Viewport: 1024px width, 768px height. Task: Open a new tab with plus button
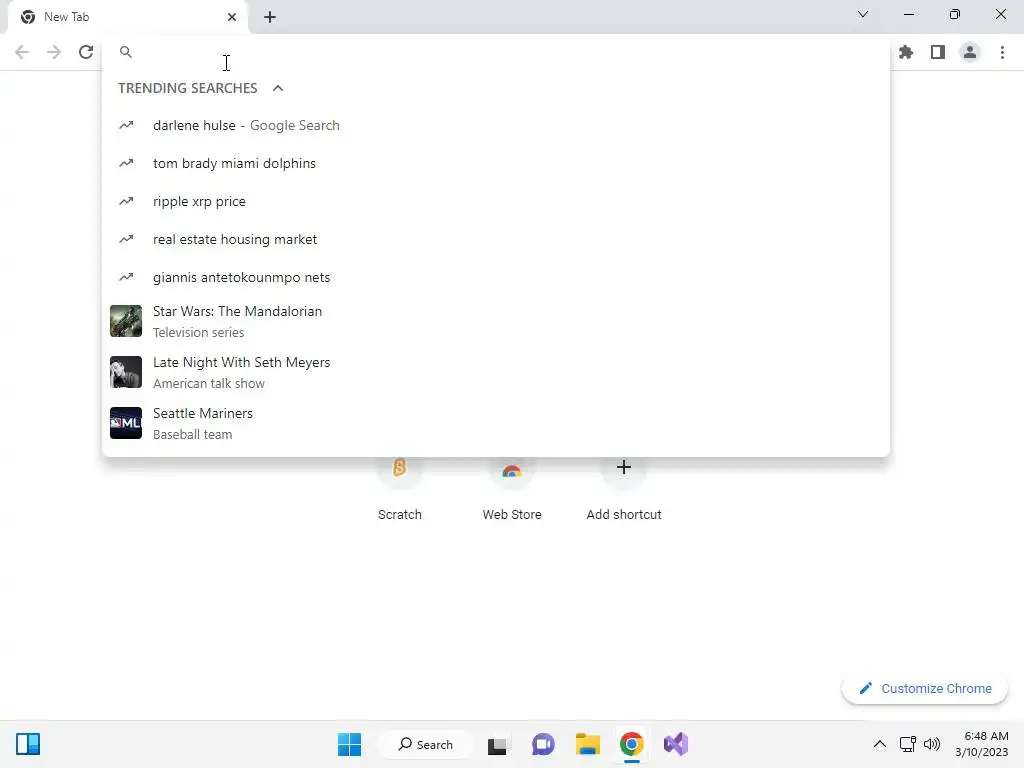click(270, 17)
